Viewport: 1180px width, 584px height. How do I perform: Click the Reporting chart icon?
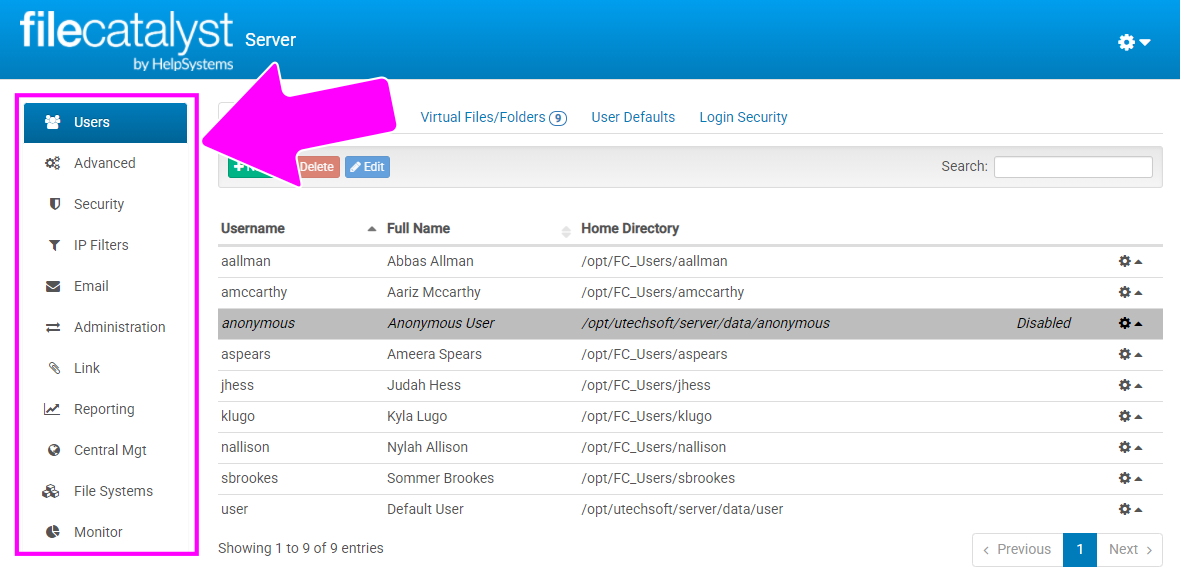coord(52,409)
